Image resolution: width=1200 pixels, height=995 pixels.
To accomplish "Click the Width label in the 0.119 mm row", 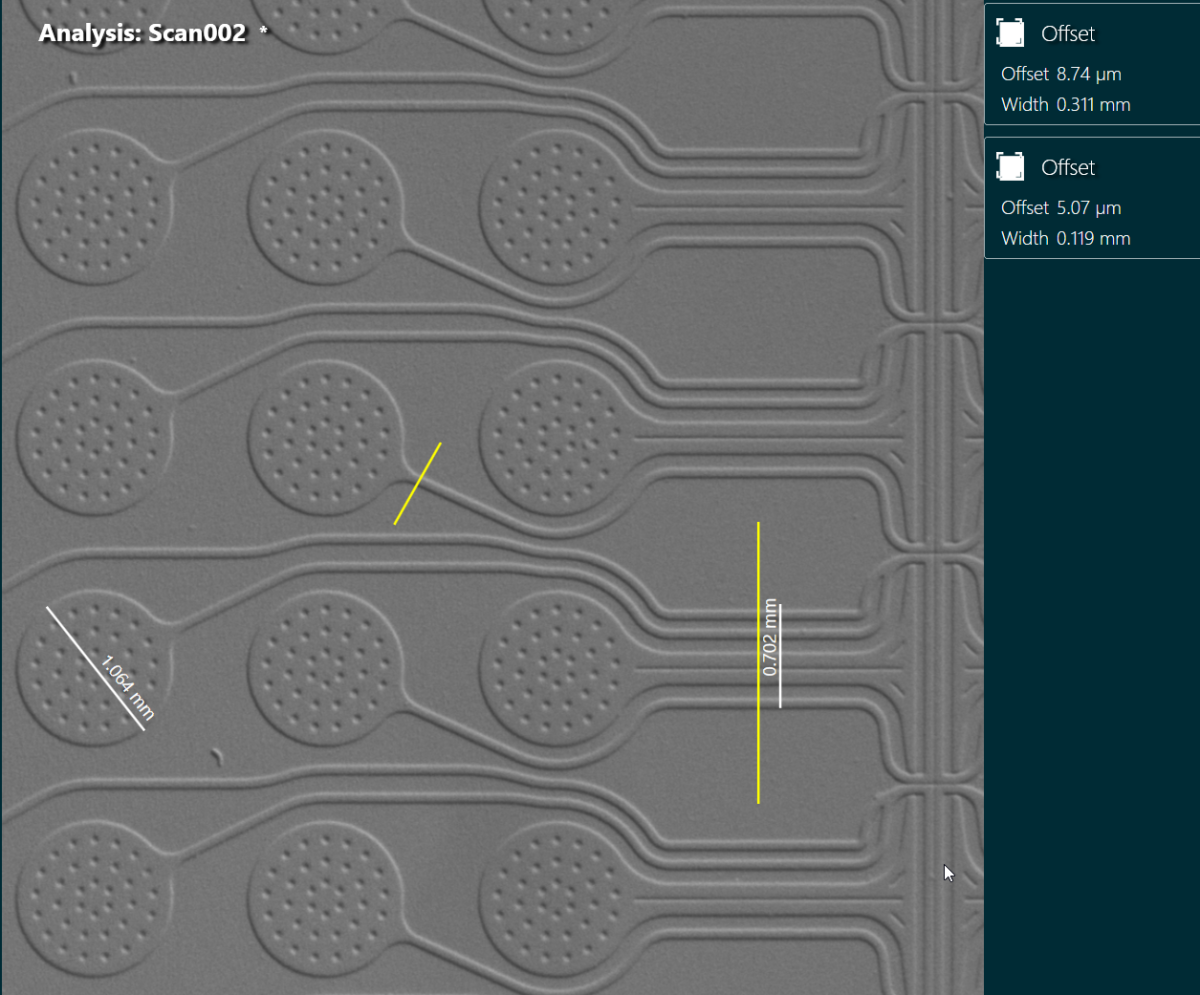I will pos(1024,238).
